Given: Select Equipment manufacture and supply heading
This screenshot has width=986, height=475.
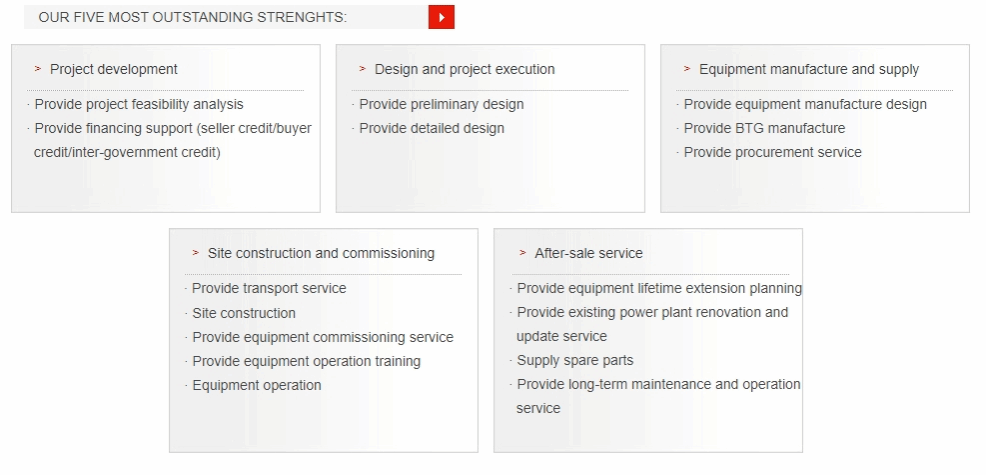Looking at the screenshot, I should [x=808, y=69].
